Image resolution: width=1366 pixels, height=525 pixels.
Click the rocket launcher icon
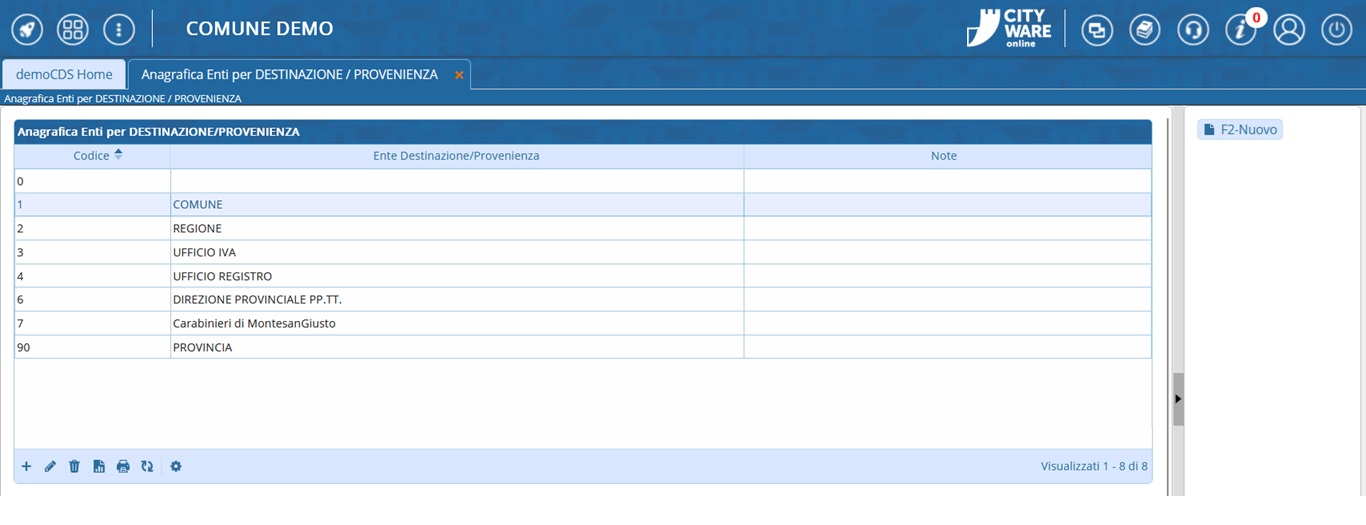click(x=27, y=29)
